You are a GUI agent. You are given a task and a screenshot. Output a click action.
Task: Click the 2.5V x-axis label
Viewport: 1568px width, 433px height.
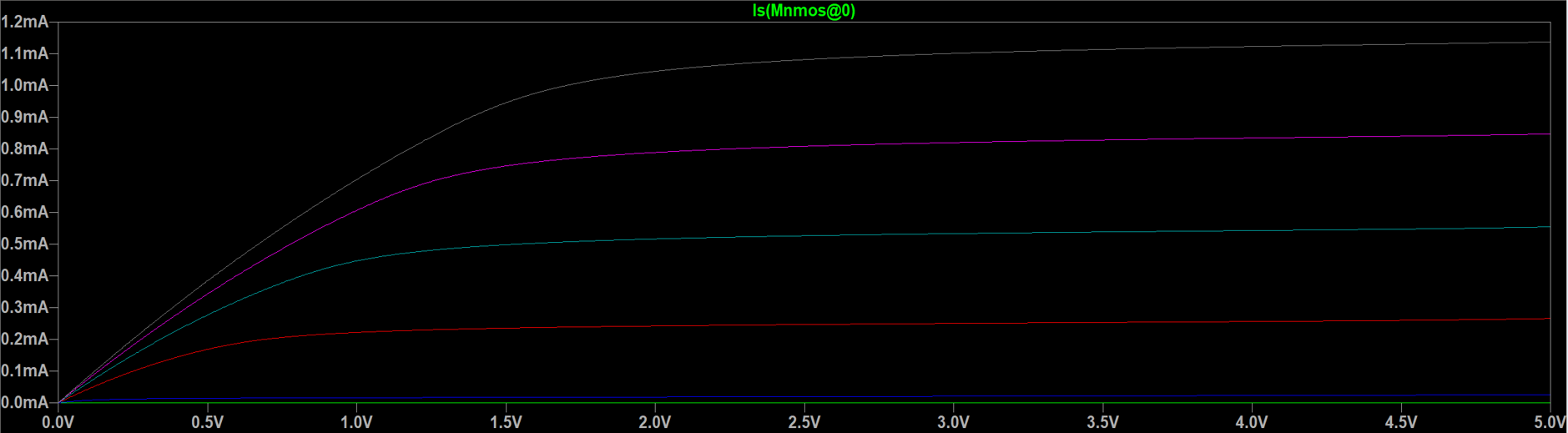coord(804,422)
